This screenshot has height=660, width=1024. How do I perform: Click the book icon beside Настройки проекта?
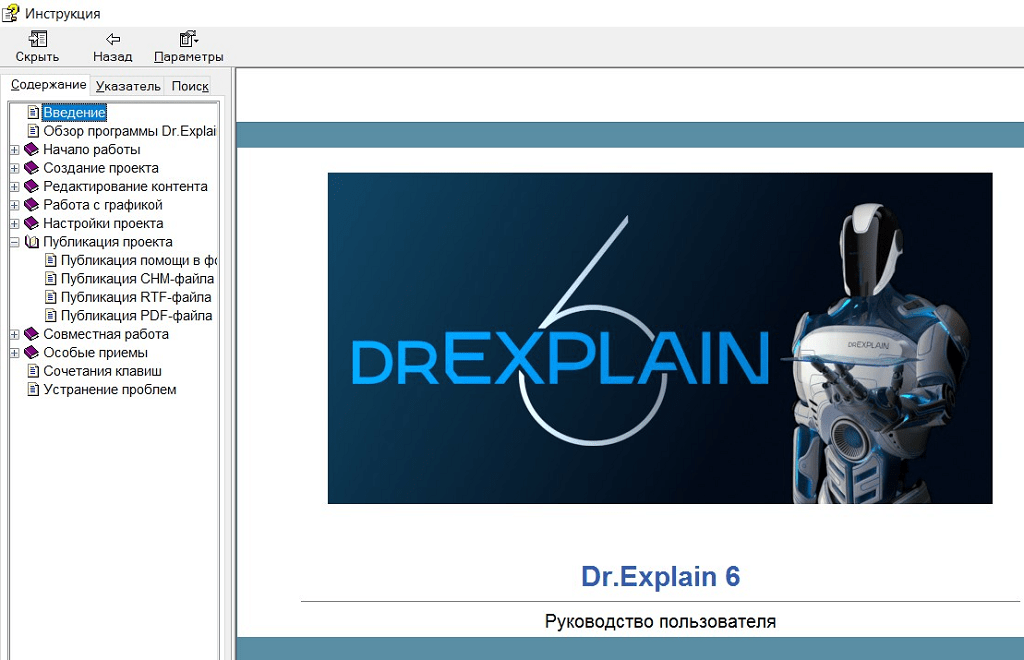pyautogui.click(x=31, y=223)
